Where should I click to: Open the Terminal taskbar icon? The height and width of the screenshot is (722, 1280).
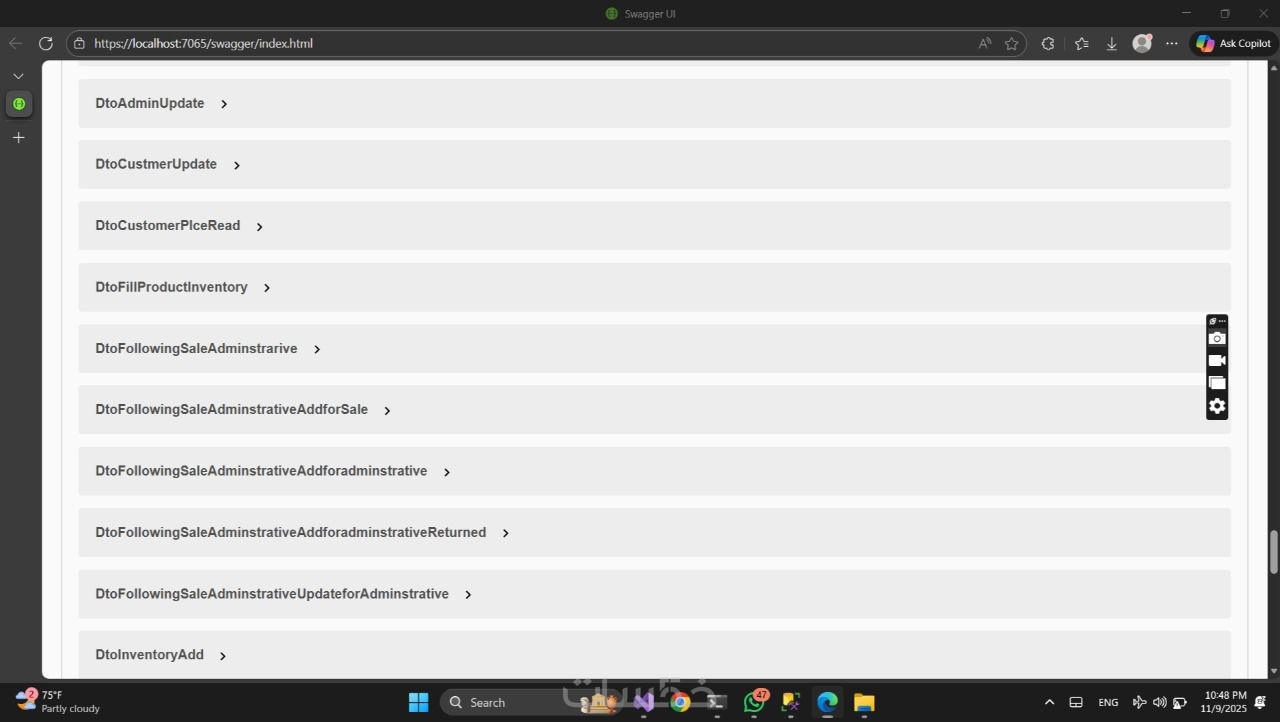pos(717,702)
